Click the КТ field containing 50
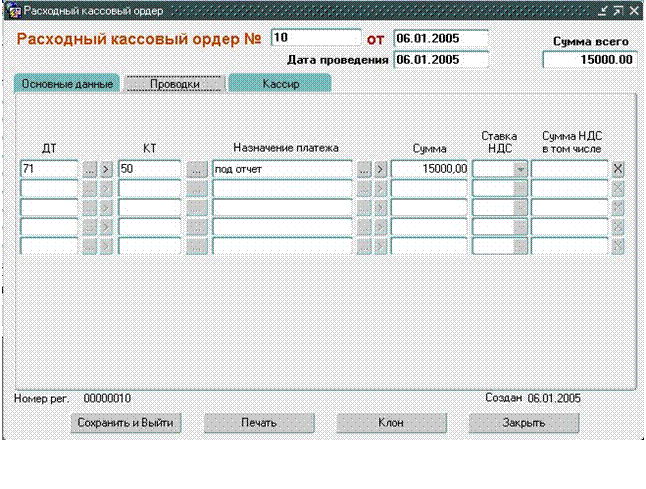 150,169
